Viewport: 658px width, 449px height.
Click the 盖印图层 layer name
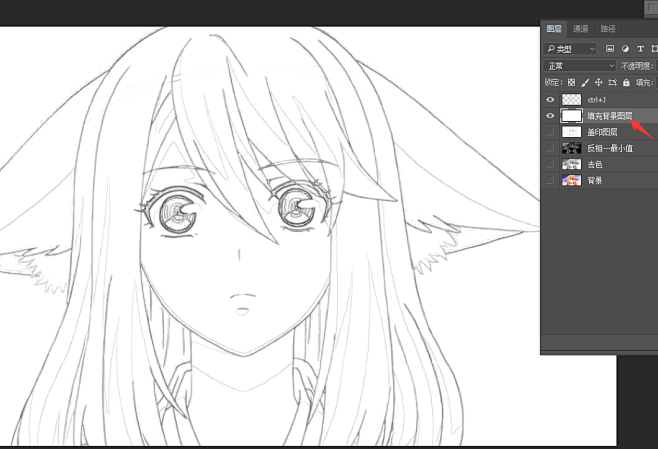click(602, 132)
